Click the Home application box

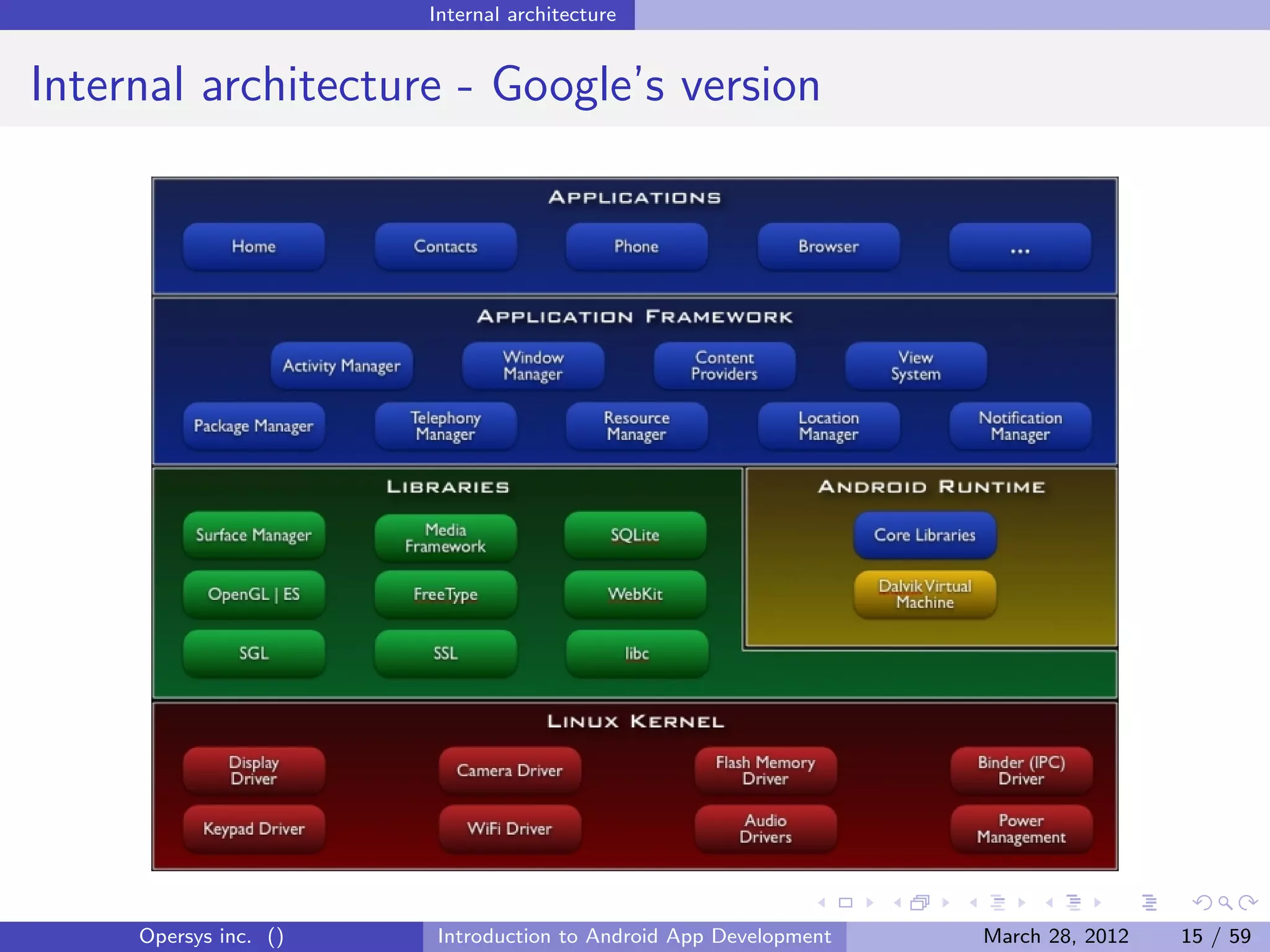[x=254, y=247]
